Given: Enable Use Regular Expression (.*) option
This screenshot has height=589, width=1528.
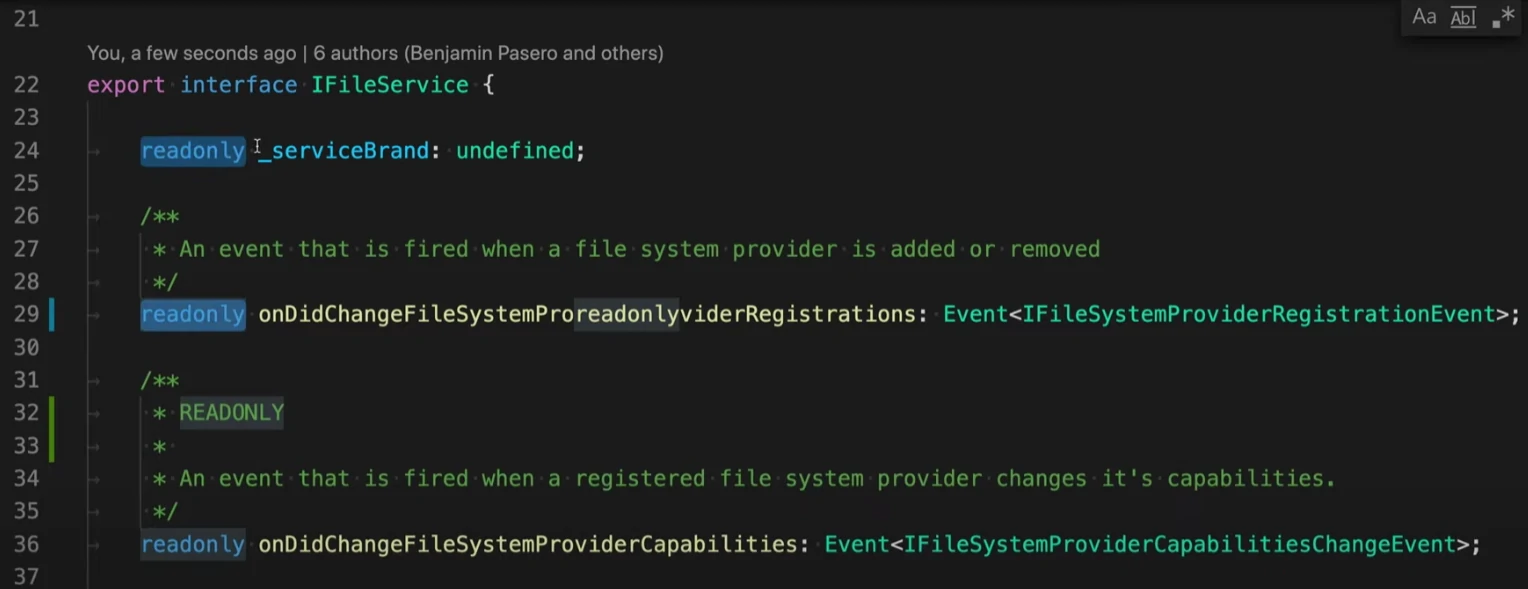Looking at the screenshot, I should click(1503, 17).
